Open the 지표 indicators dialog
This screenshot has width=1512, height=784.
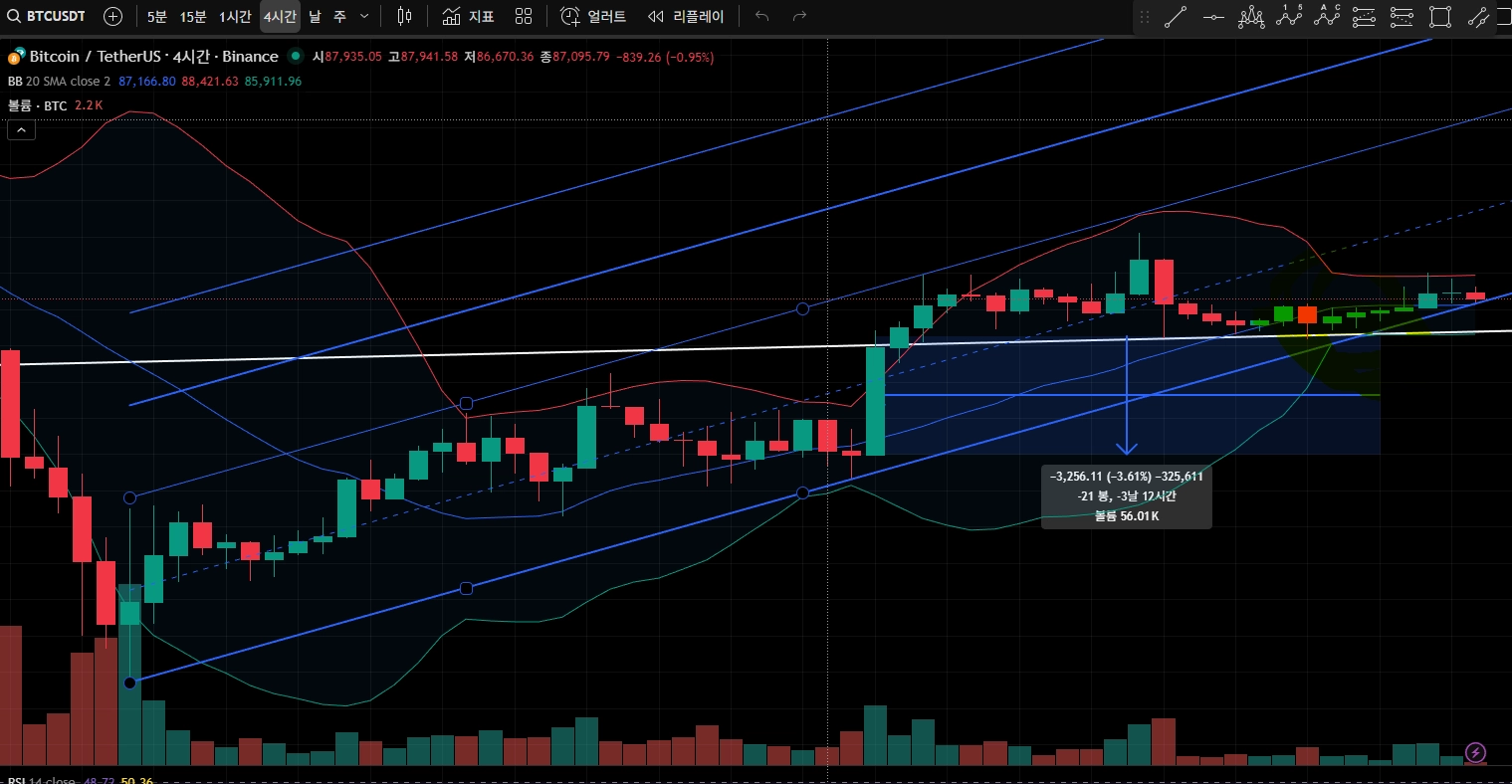click(468, 16)
